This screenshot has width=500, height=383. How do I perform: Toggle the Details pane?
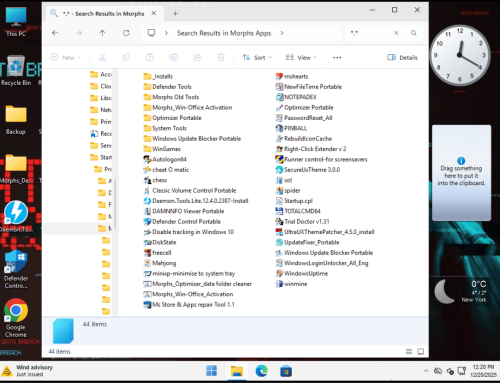tap(402, 57)
